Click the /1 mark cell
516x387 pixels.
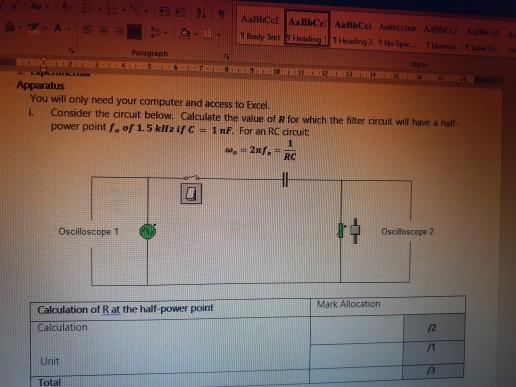433,352
